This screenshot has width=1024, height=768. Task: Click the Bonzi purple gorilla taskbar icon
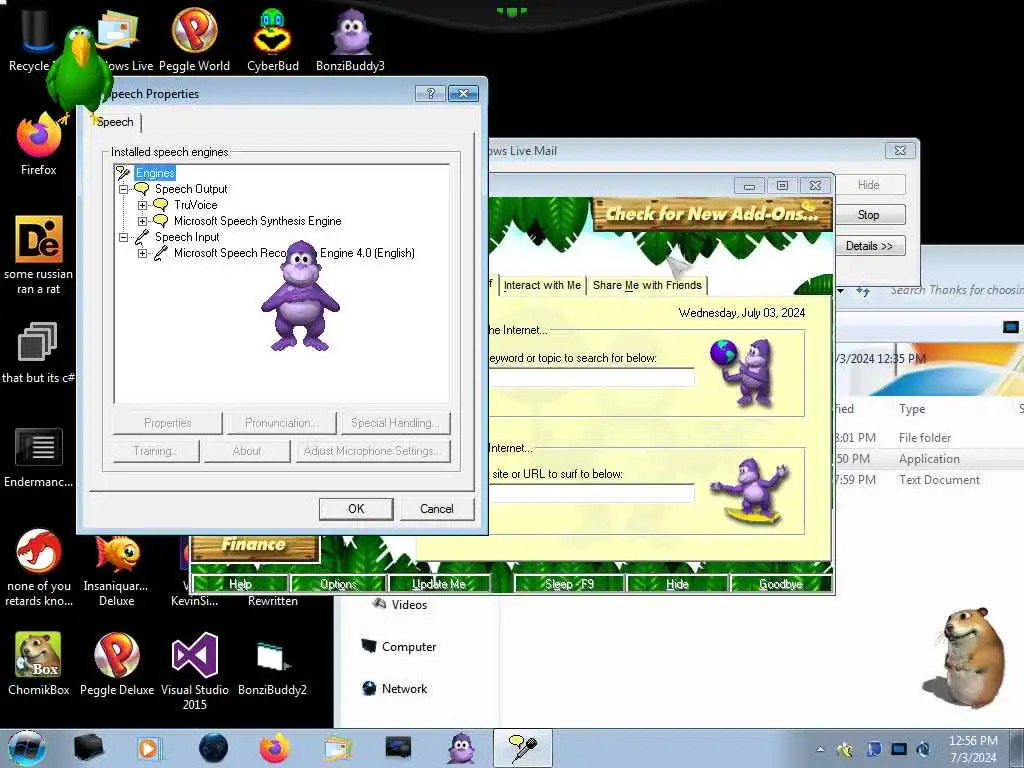click(x=461, y=748)
